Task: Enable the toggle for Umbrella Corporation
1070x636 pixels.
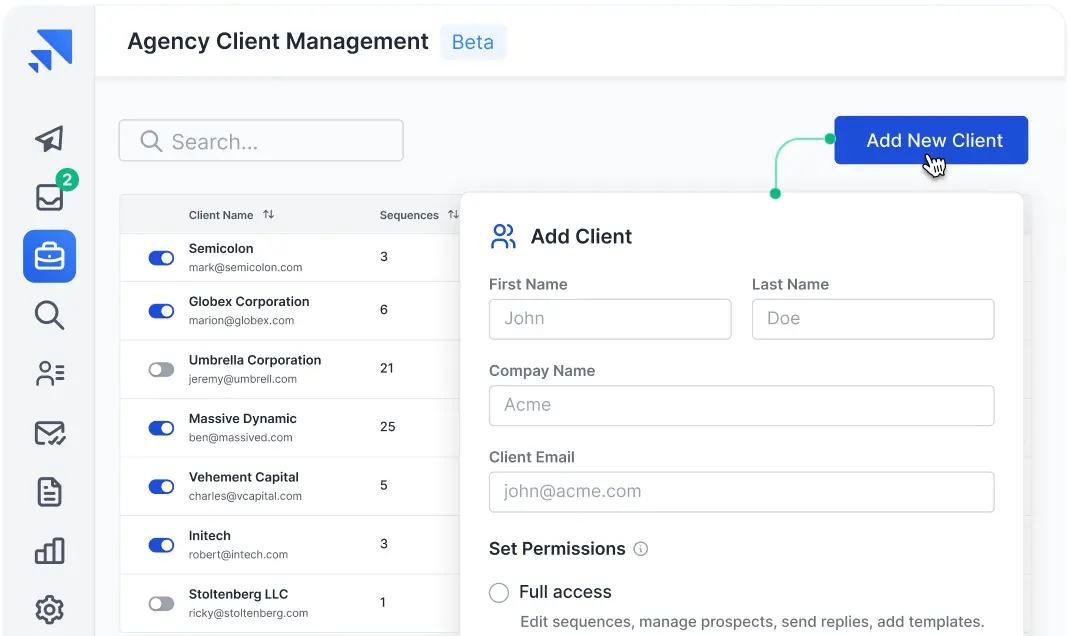Action: 161,369
